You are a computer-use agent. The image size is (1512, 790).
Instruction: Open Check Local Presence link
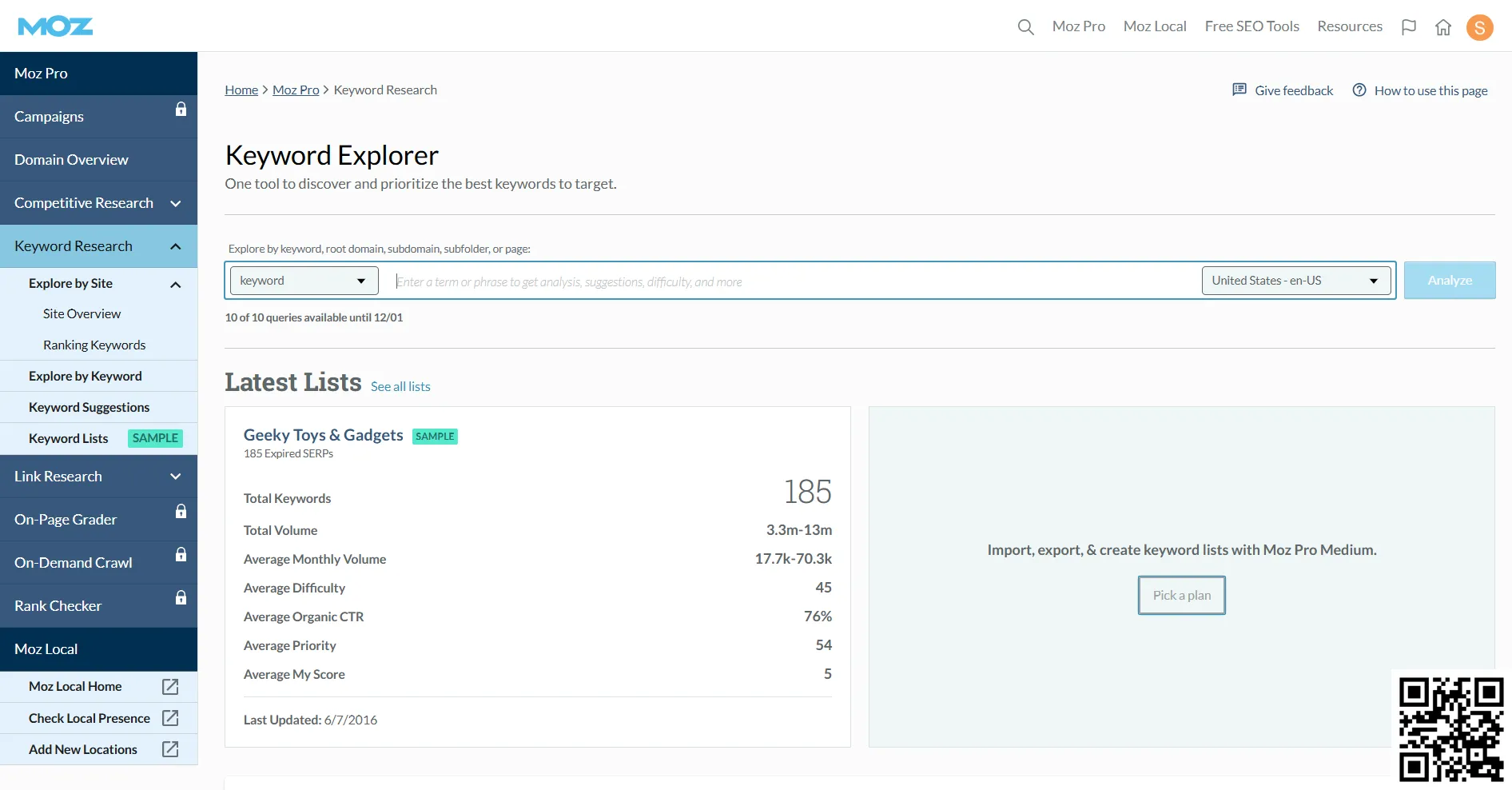click(x=89, y=718)
